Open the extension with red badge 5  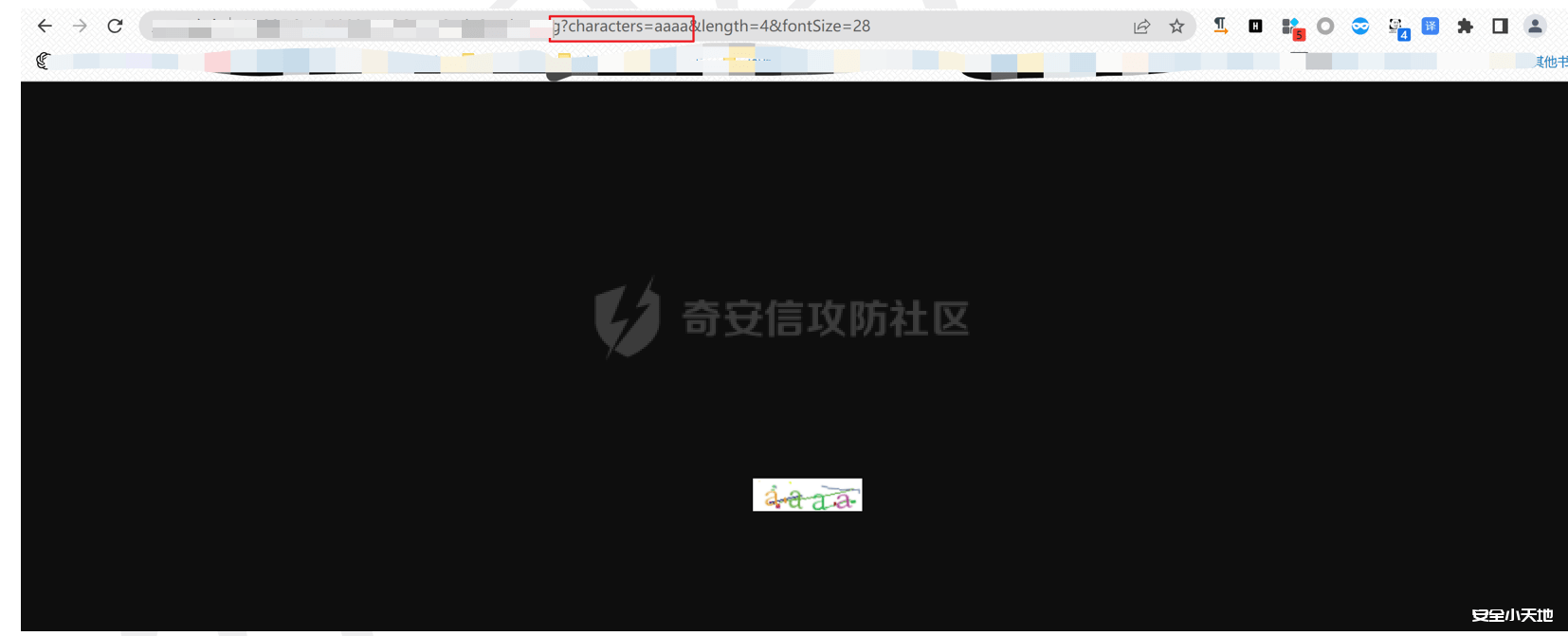pos(1291,27)
